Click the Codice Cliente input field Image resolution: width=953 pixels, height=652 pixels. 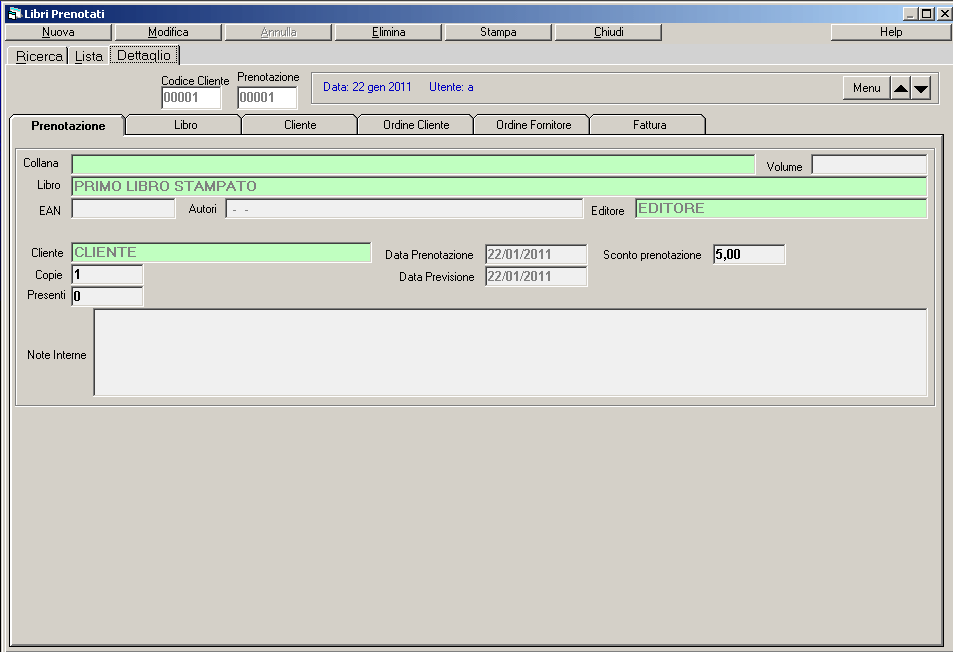coord(191,98)
